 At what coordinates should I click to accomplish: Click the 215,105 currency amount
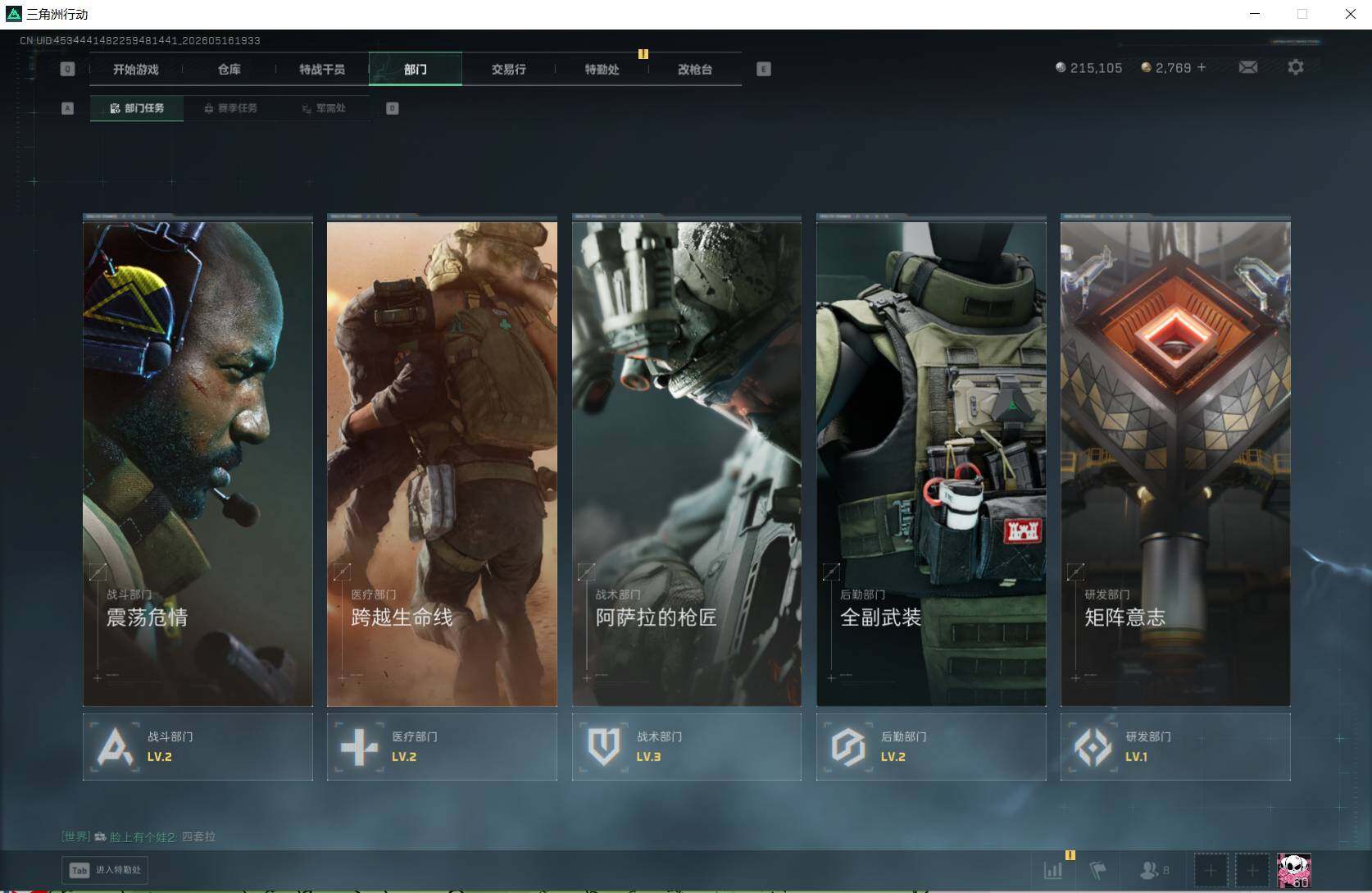(x=1096, y=68)
